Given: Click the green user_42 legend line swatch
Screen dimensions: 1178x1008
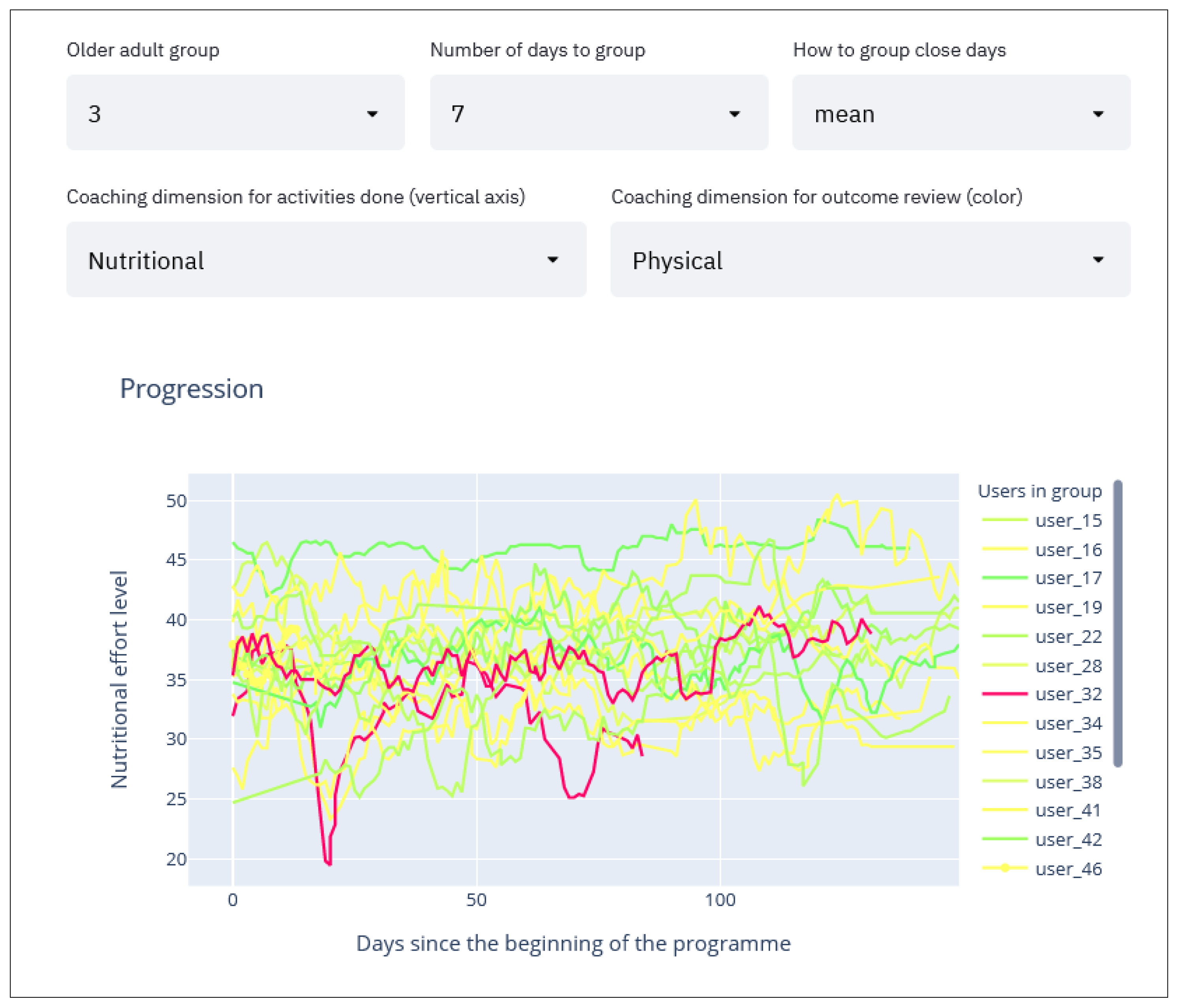Looking at the screenshot, I should pos(1005,839).
